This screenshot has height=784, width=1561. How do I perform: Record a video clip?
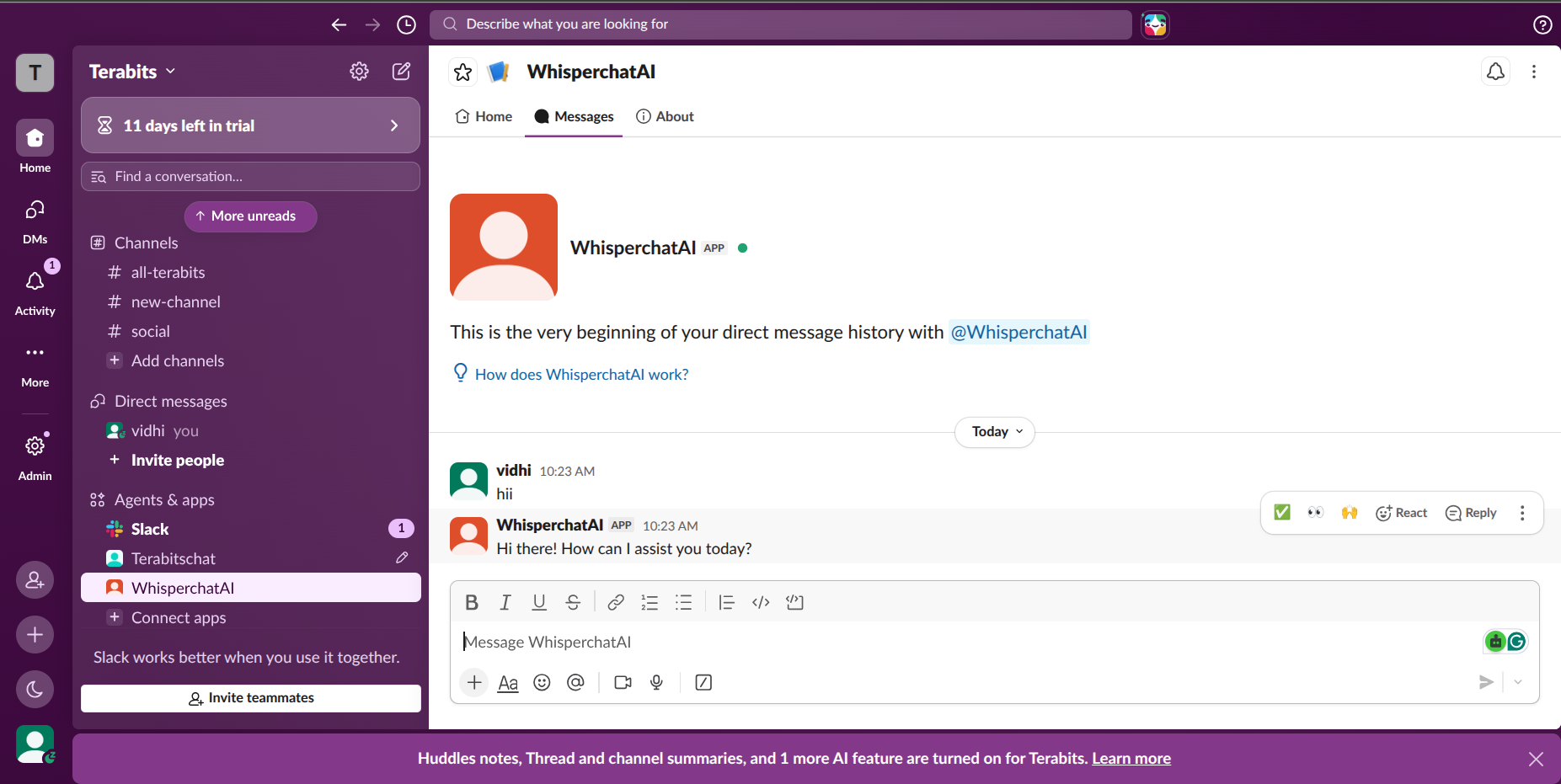(623, 682)
